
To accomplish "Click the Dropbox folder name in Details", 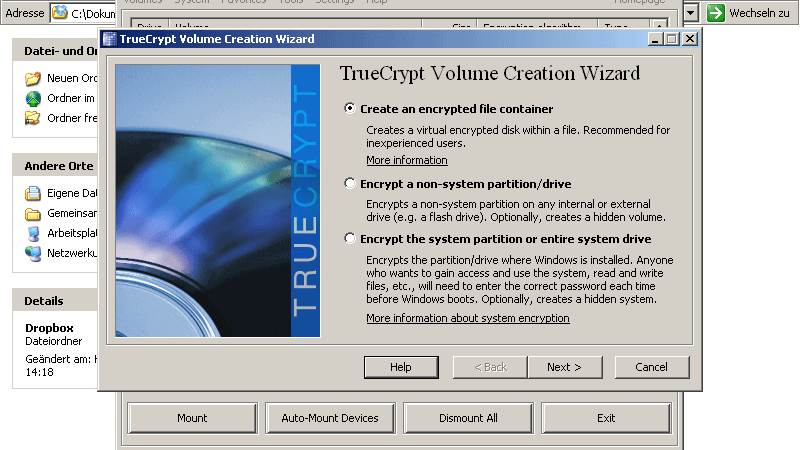I will [49, 328].
